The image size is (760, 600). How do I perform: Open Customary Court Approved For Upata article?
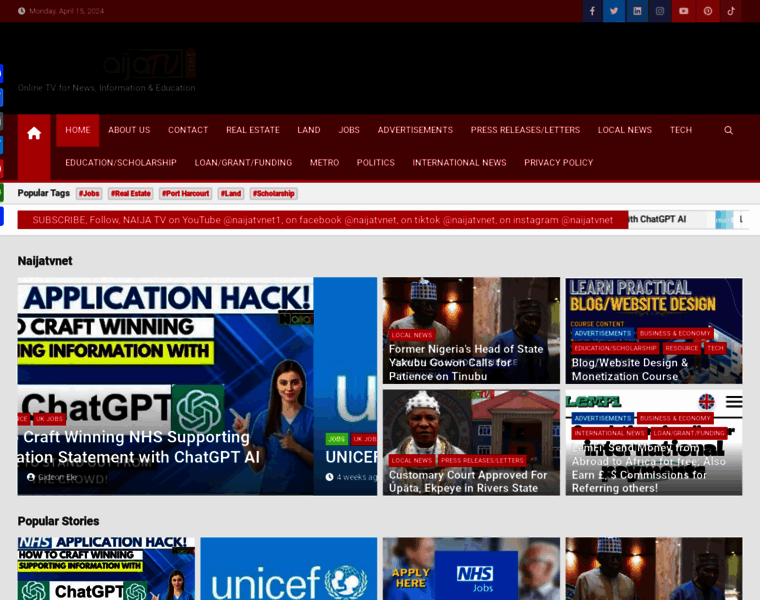point(468,481)
